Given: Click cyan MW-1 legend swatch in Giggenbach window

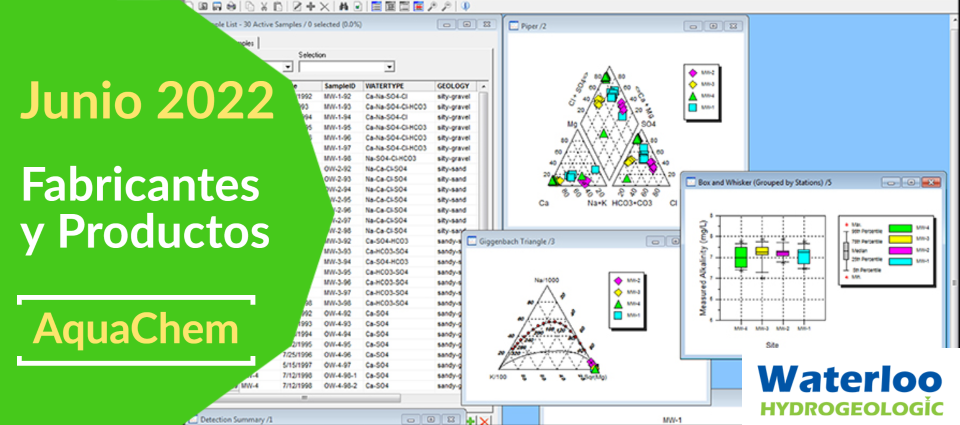Looking at the screenshot, I should click(618, 315).
